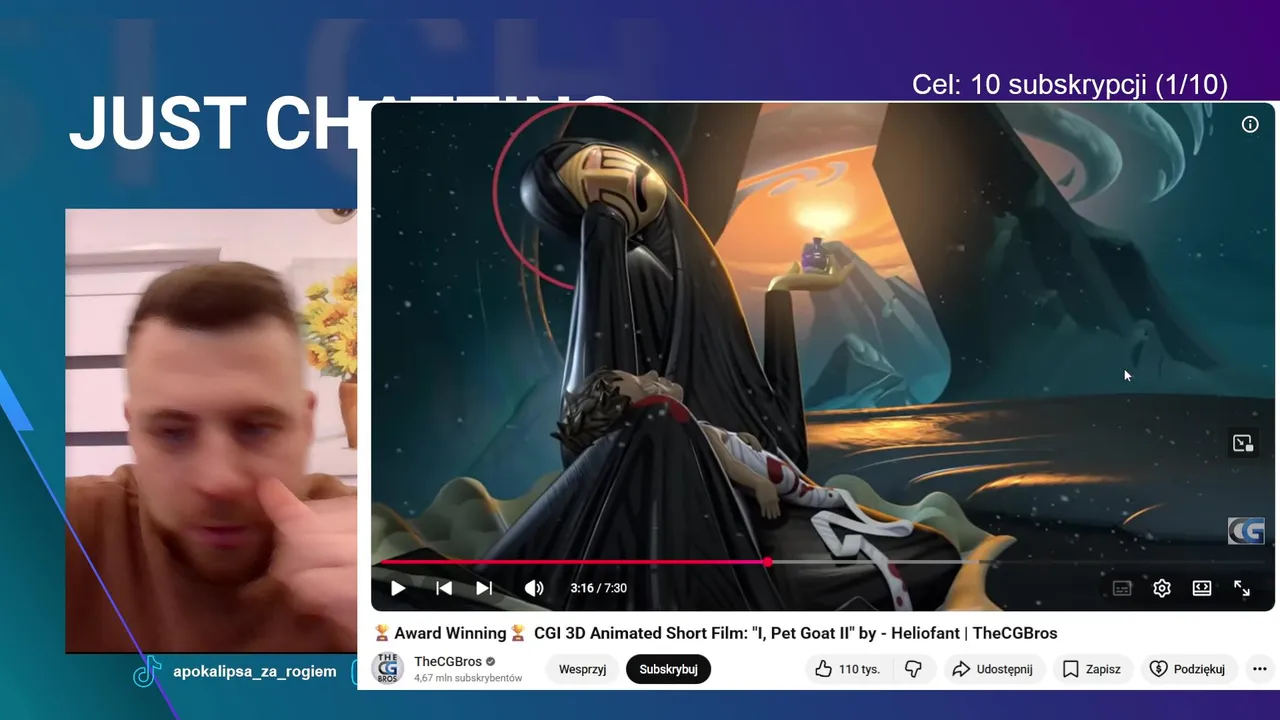This screenshot has height=720, width=1280.
Task: Save video with Zapisz
Action: point(1092,669)
